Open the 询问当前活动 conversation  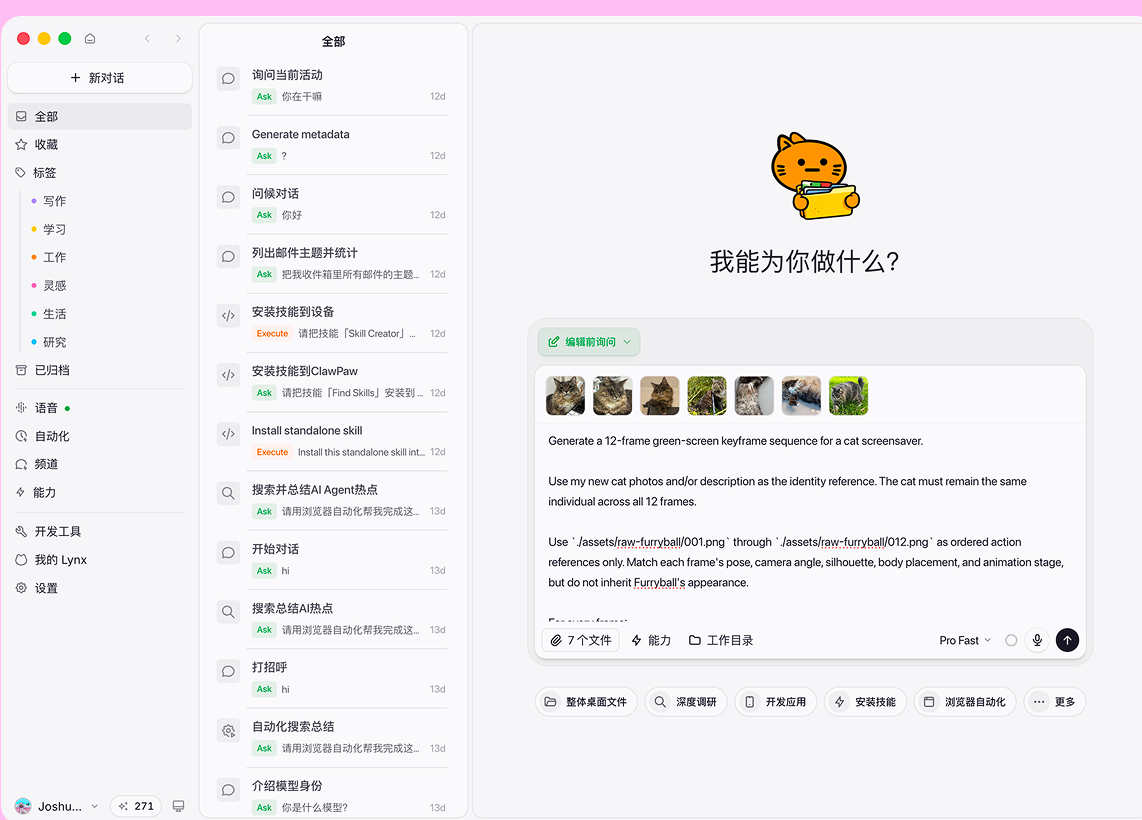pos(334,85)
